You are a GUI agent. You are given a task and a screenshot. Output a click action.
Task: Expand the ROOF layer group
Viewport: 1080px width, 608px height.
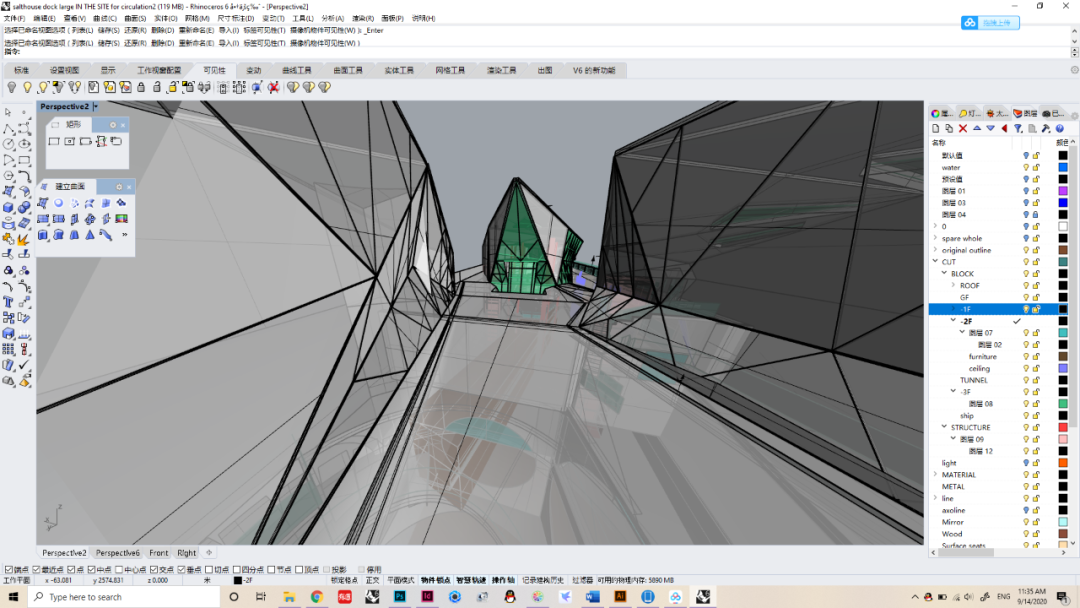pos(953,286)
